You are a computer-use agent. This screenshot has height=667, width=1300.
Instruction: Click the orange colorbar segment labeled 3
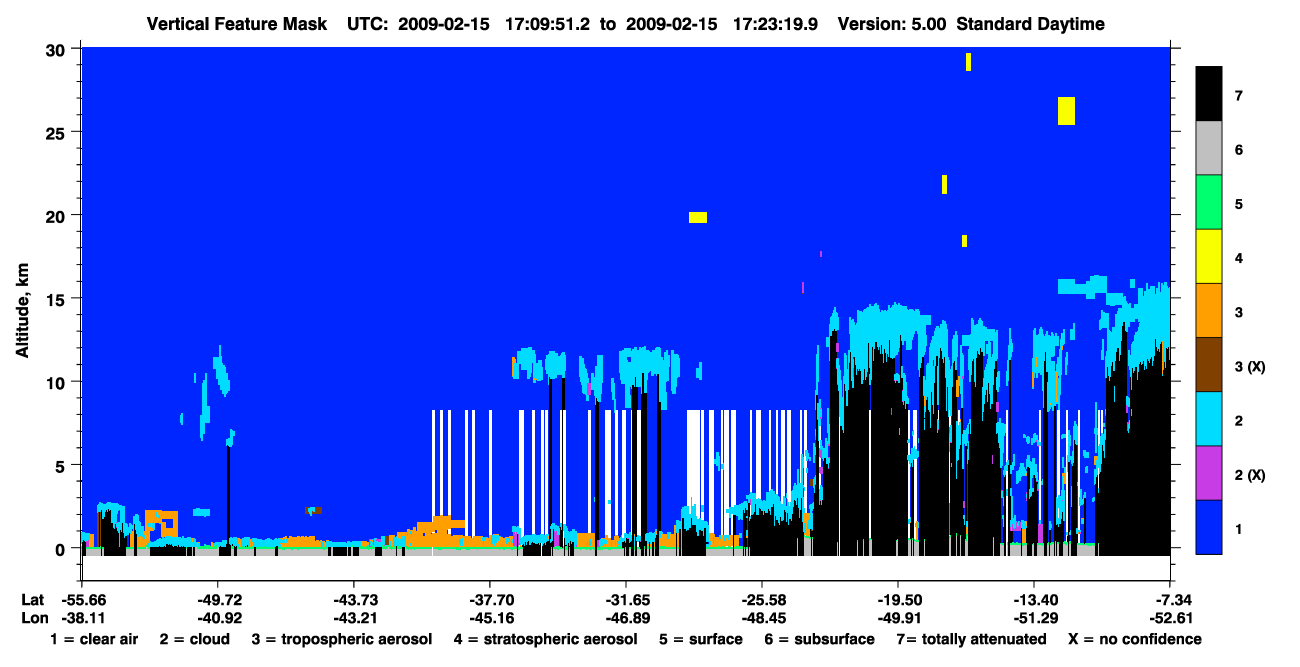[x=1209, y=311]
